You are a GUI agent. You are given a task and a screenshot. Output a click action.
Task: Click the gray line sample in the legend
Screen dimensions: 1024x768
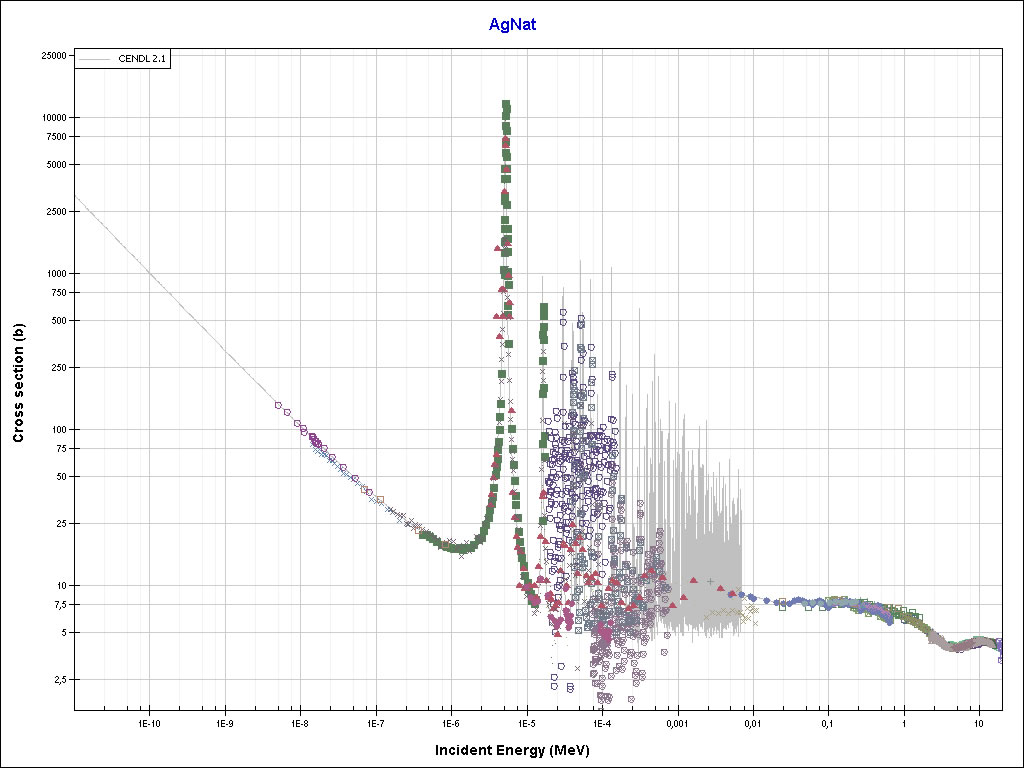(93, 60)
